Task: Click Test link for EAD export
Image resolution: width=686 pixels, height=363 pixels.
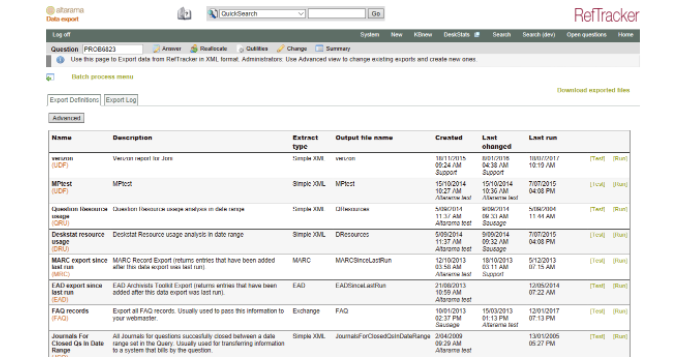Action: coord(597,286)
